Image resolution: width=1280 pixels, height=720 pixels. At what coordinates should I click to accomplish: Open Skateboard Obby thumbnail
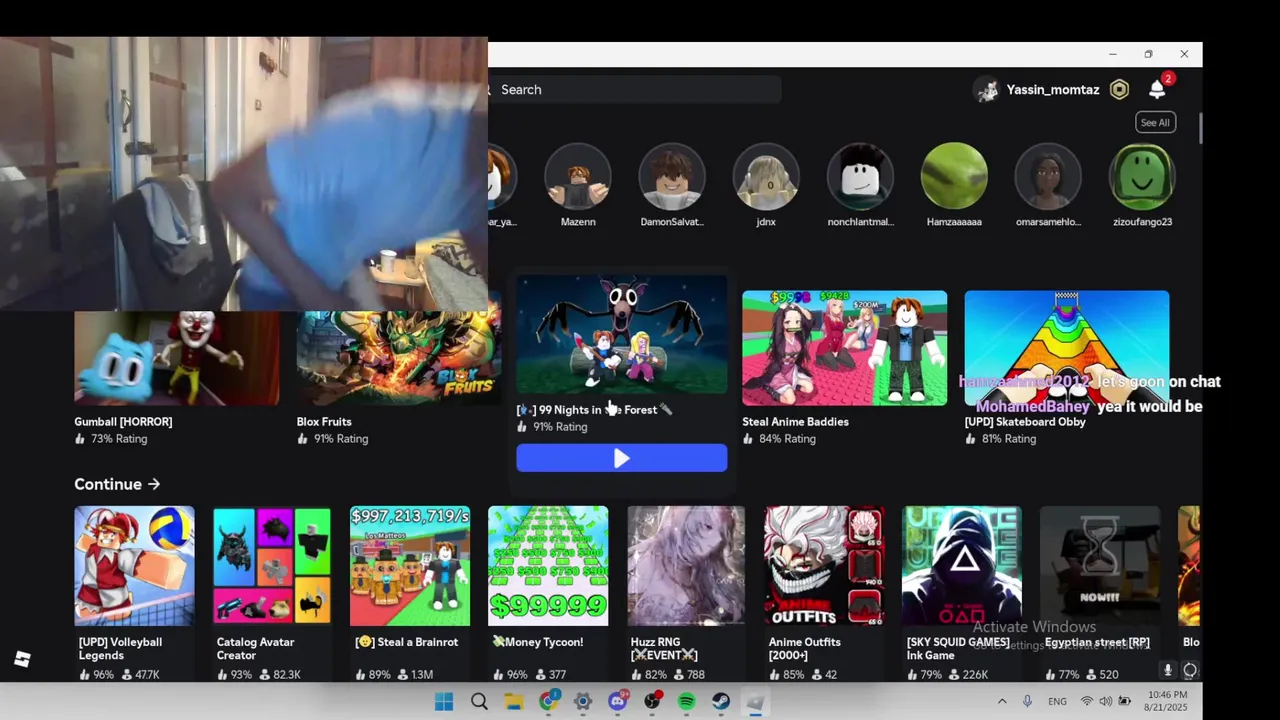[x=1067, y=348]
